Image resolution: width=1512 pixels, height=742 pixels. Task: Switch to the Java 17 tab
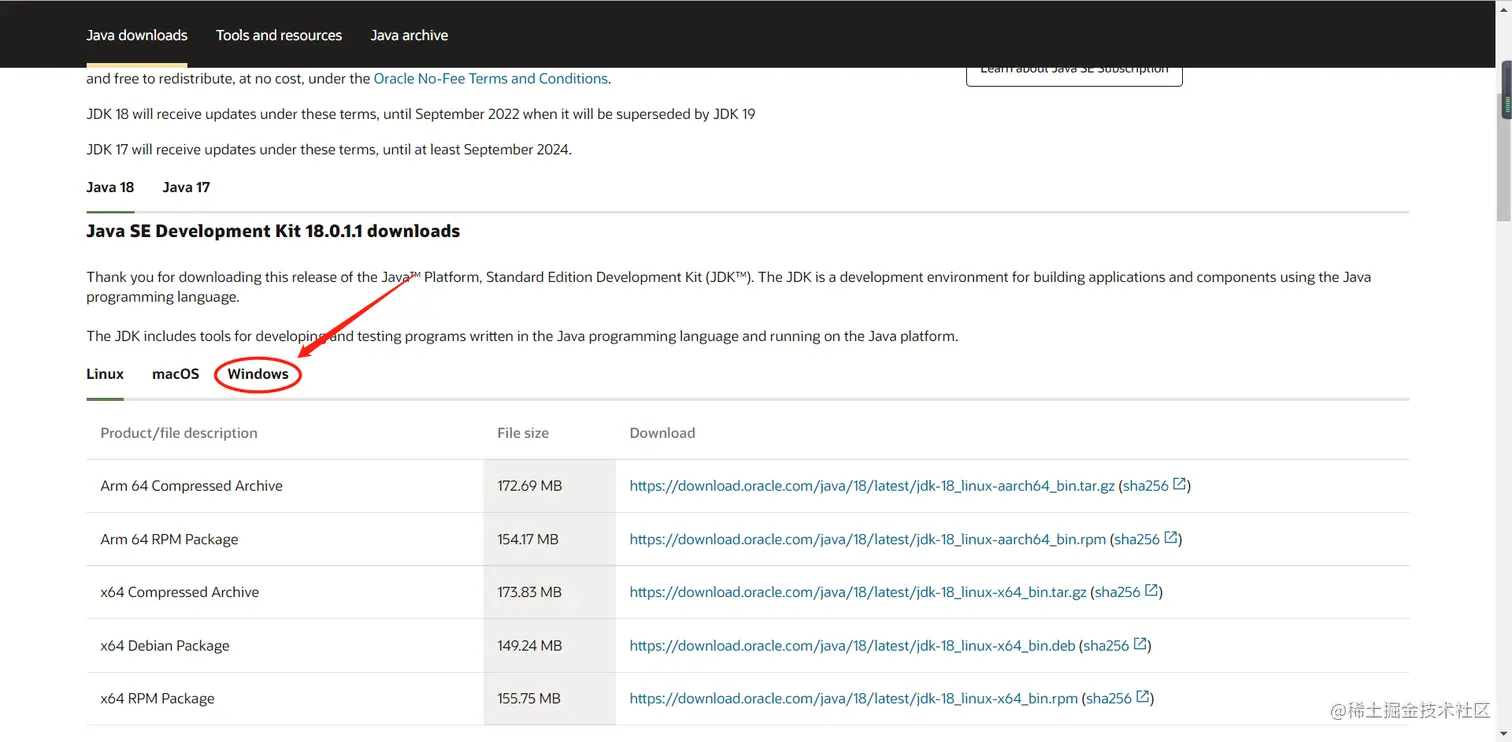(x=186, y=187)
